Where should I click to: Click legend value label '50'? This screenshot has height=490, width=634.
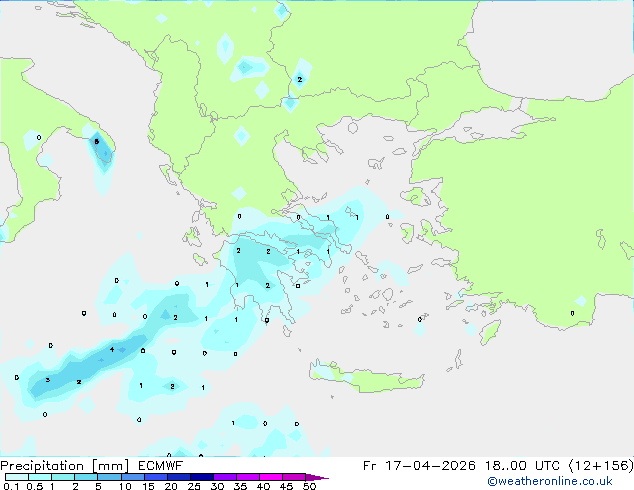pos(309,486)
